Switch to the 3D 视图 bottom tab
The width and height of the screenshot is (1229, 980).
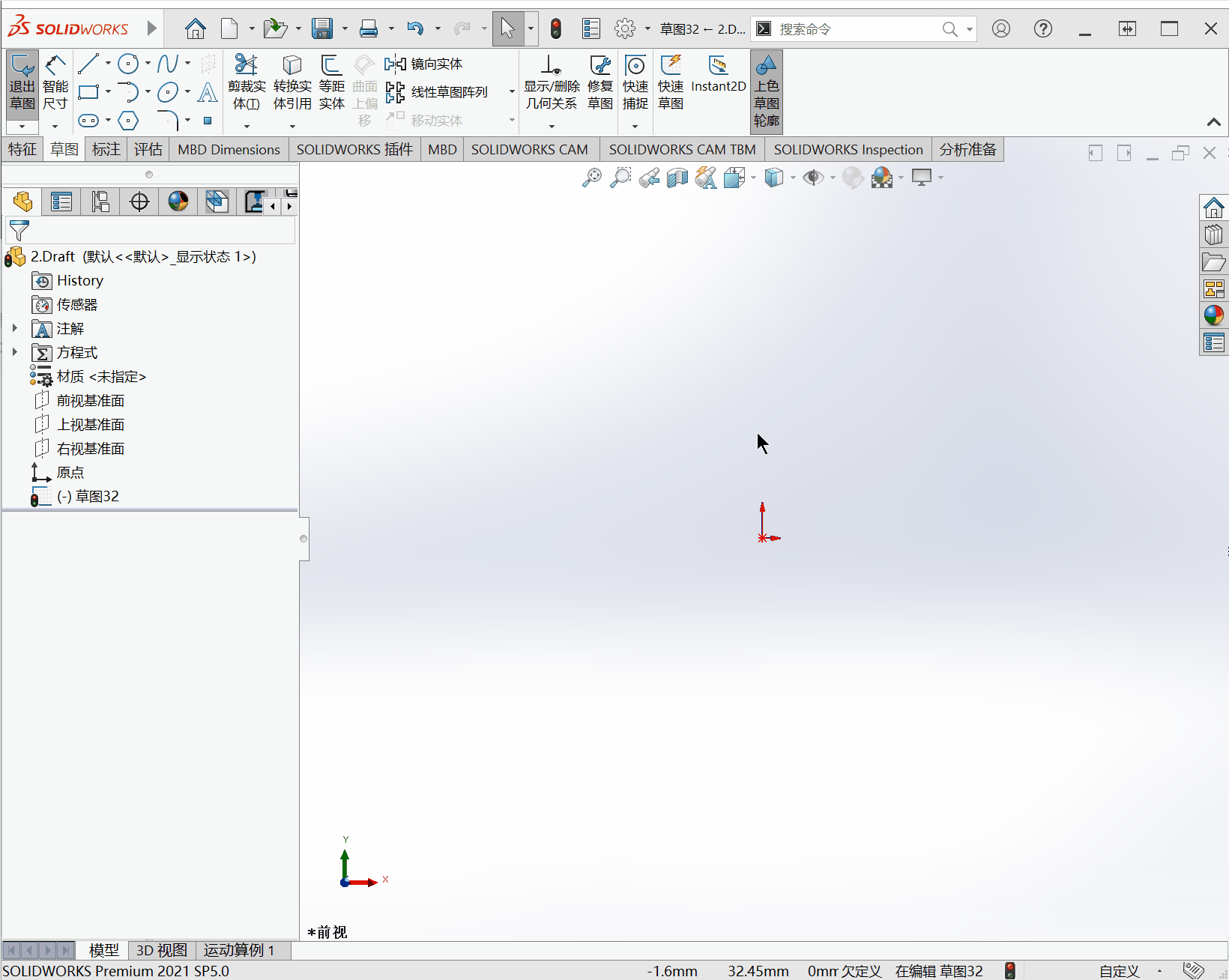[161, 950]
